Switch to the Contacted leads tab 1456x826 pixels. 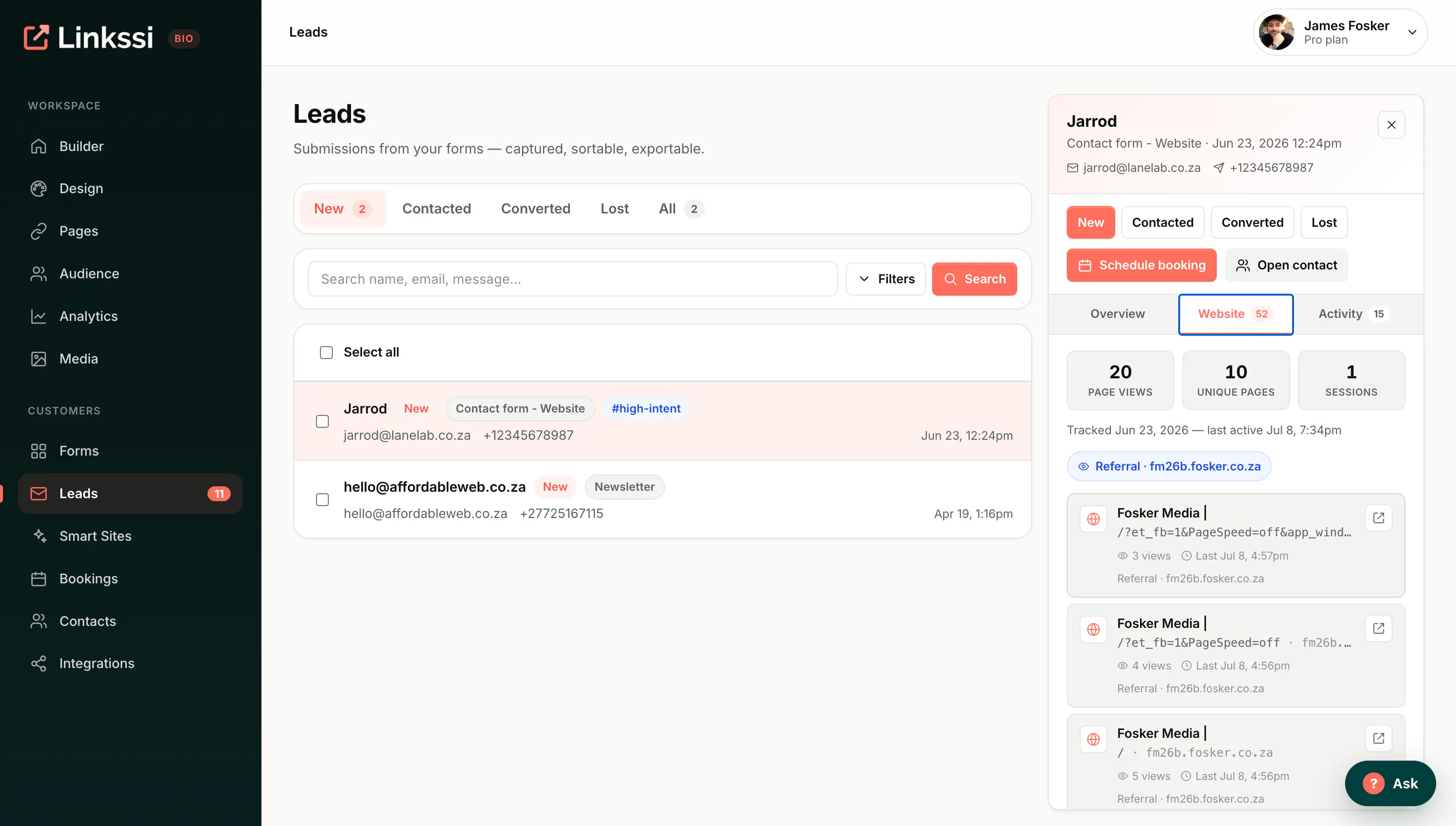coord(436,209)
